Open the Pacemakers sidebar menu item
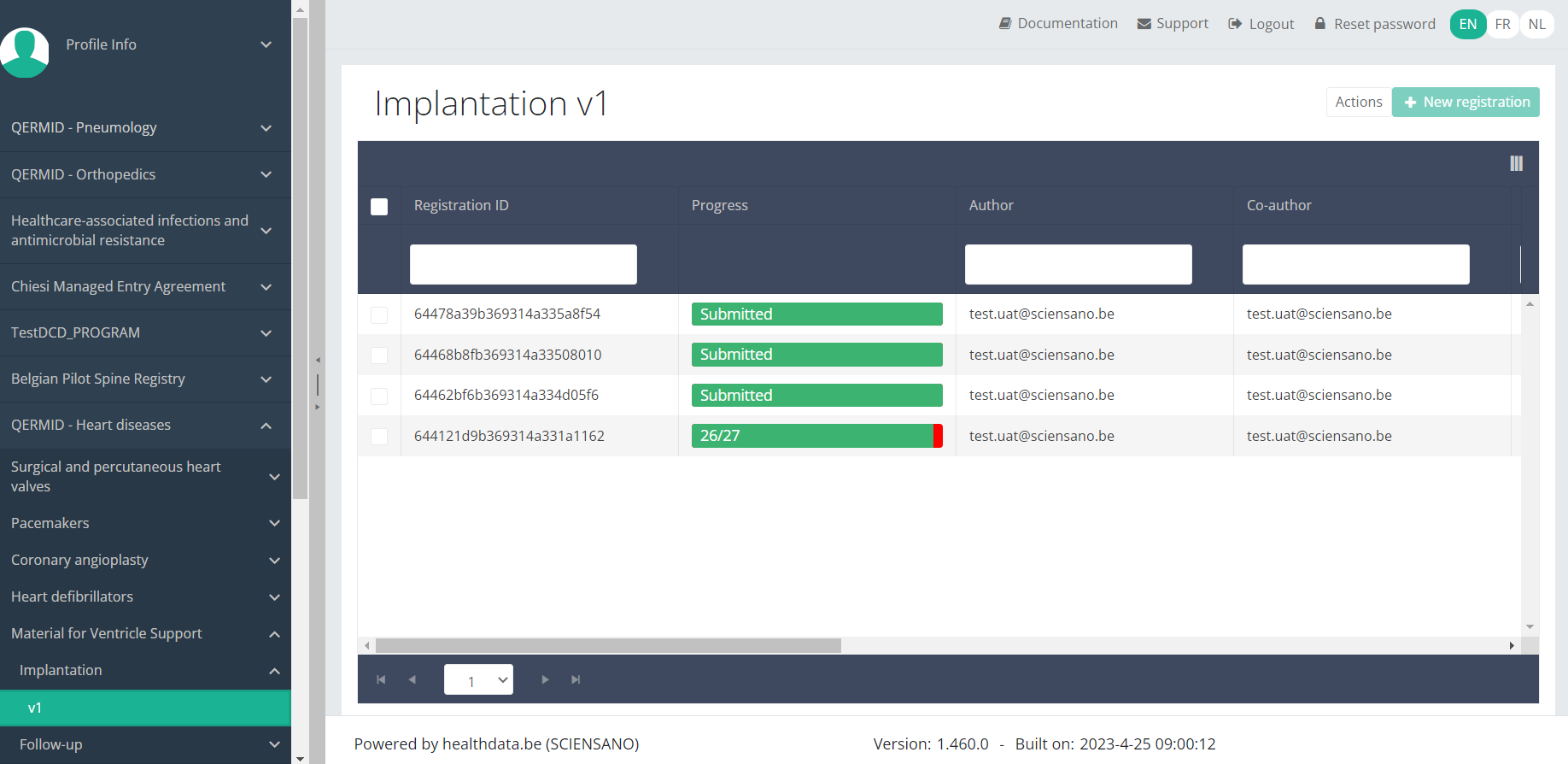 pos(145,523)
